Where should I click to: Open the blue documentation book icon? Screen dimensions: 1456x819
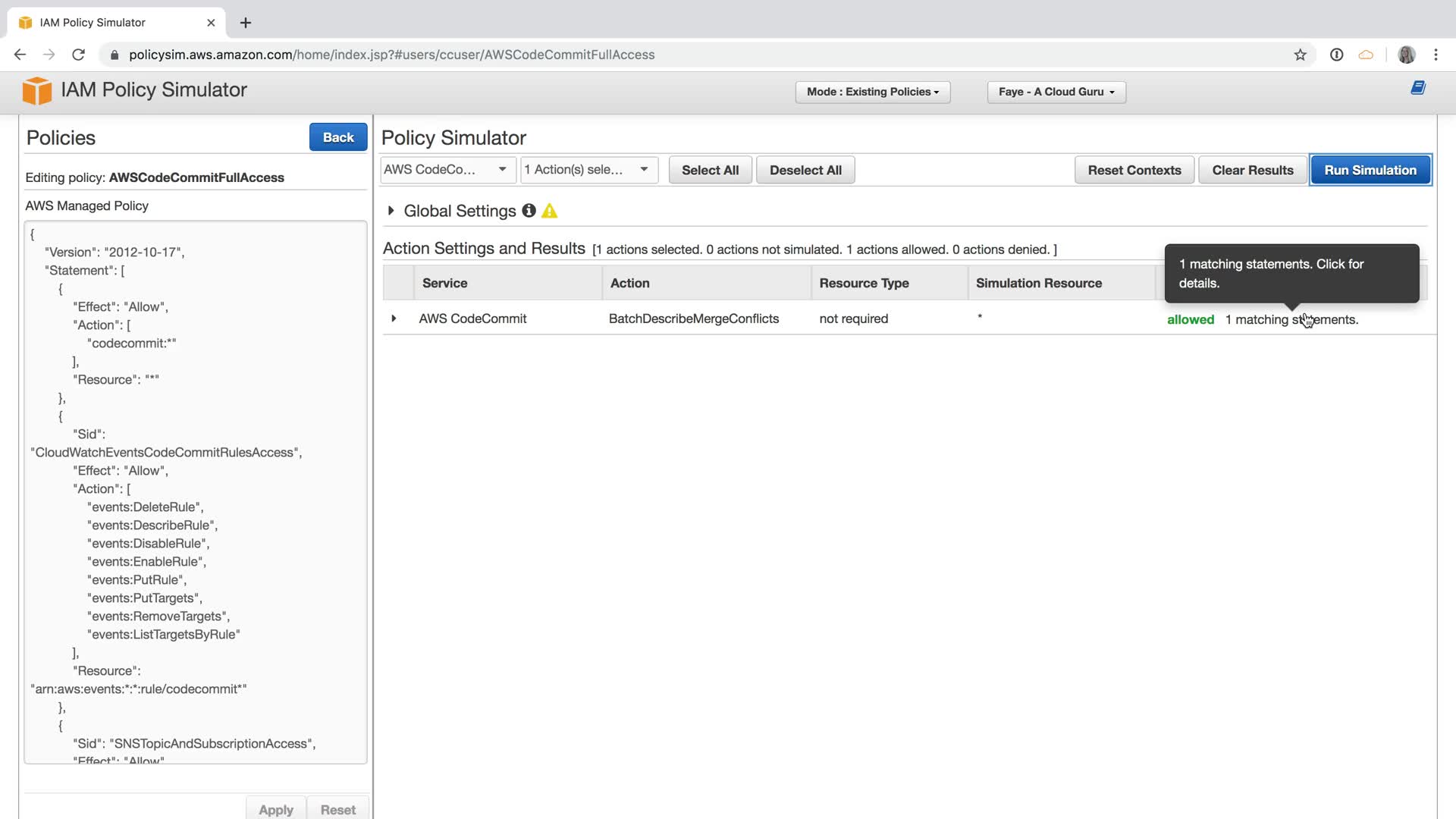1417,88
